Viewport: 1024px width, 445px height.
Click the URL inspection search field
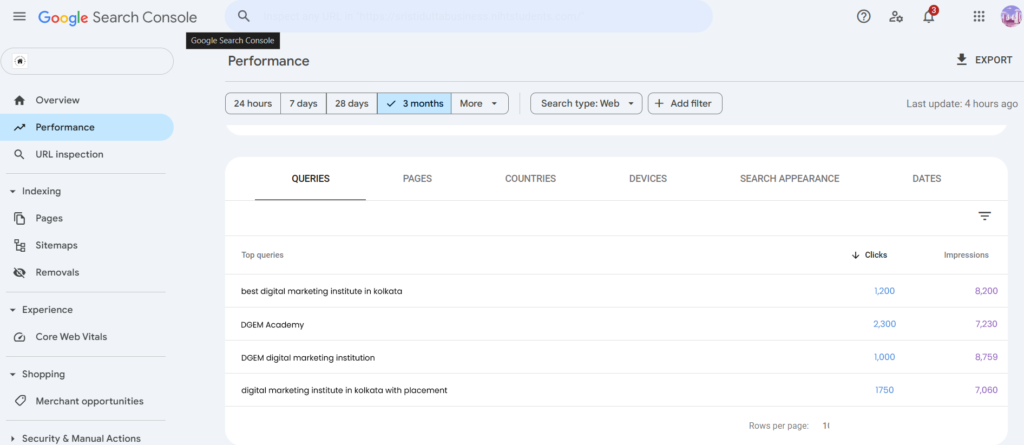tap(468, 16)
